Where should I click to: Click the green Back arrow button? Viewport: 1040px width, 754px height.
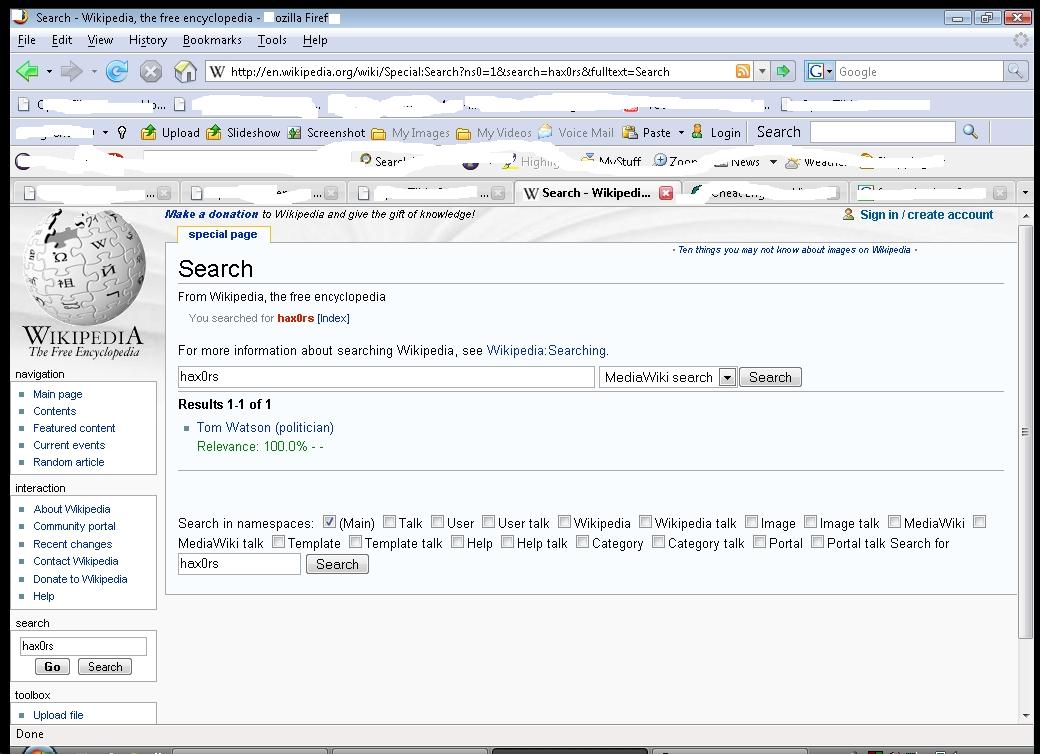27,71
